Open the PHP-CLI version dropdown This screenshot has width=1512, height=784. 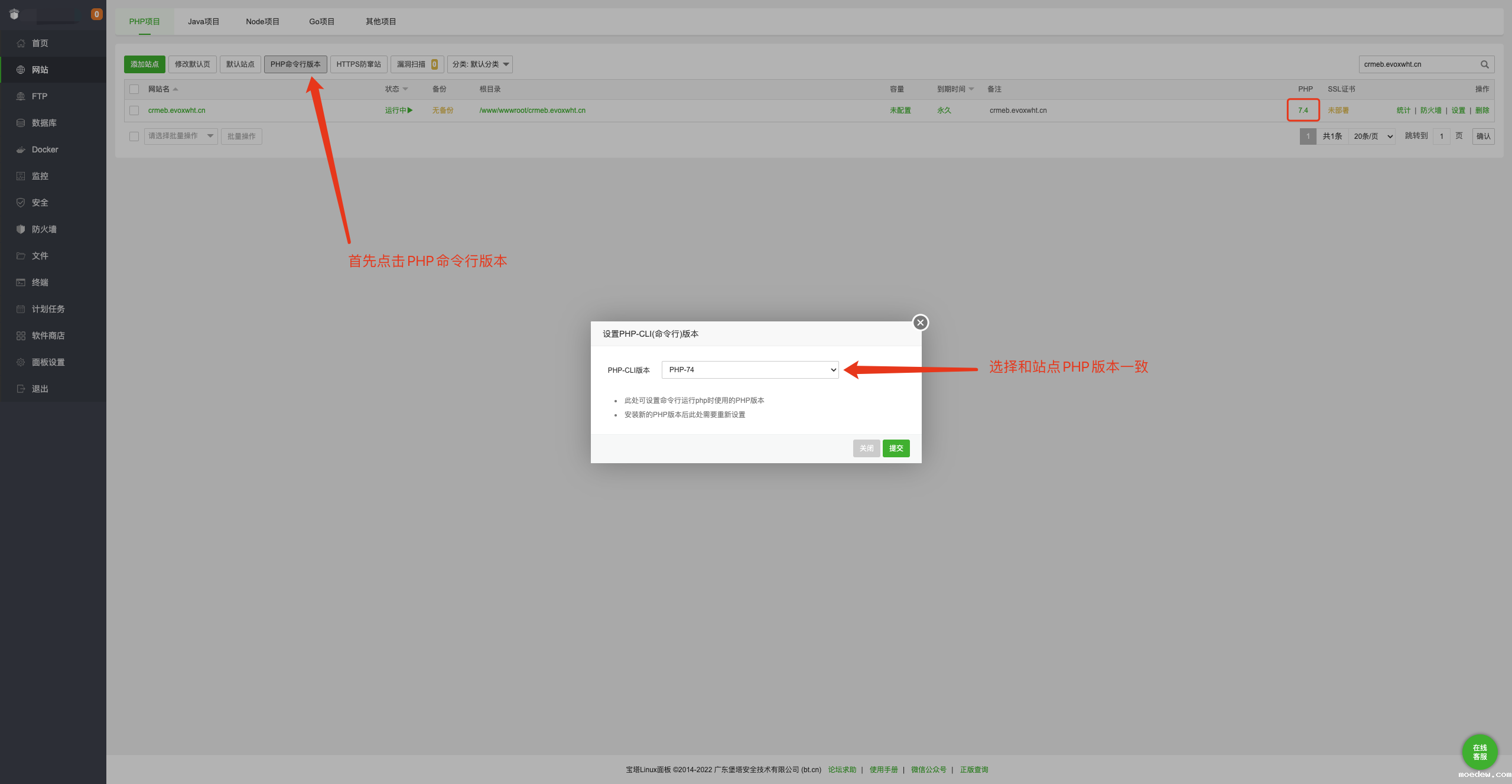750,370
